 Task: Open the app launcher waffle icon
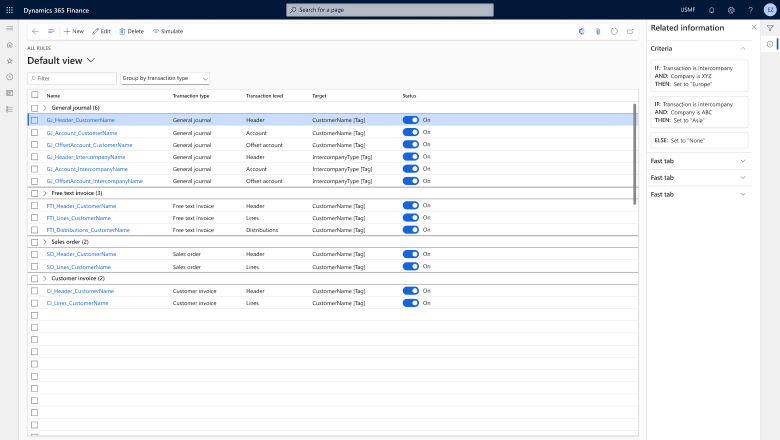point(9,9)
